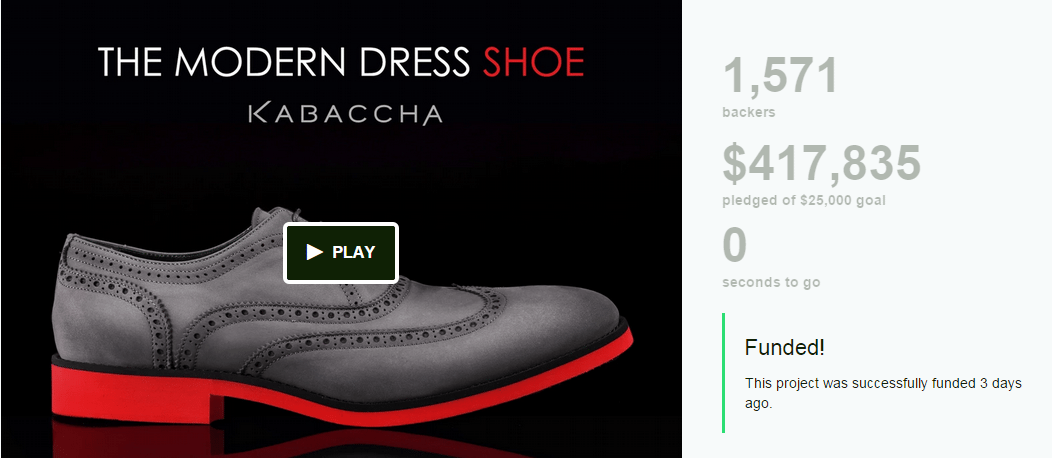
Task: Click the KABACCHA brand logo text
Action: coord(344,112)
